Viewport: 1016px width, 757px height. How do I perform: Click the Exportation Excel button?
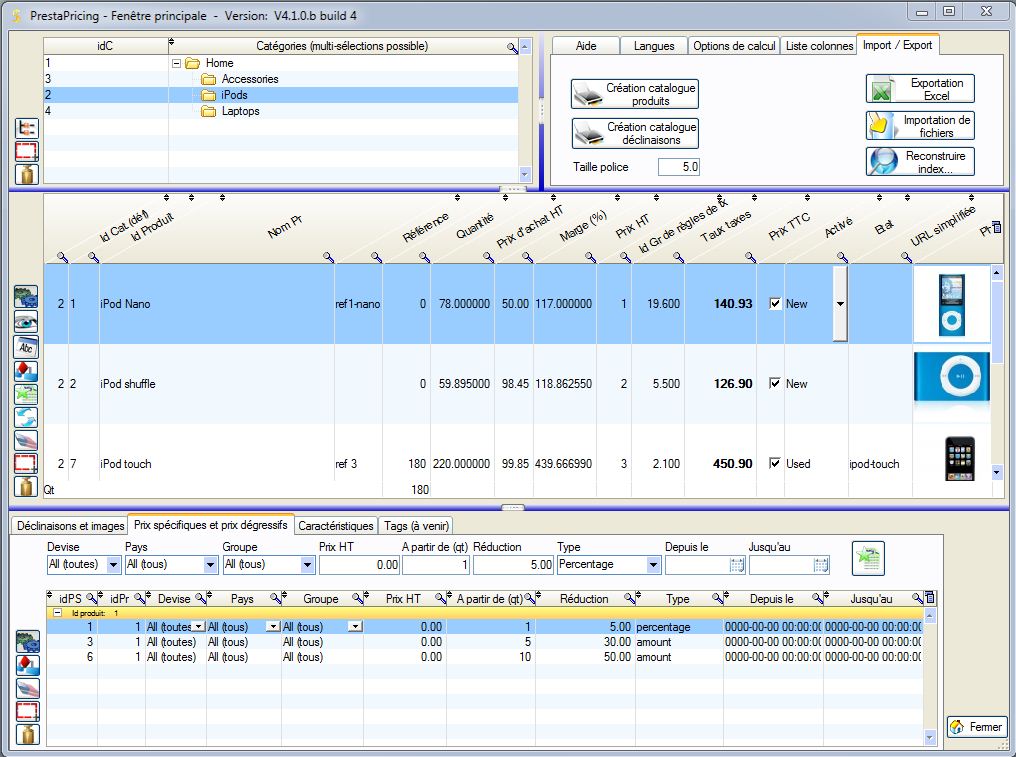coord(920,89)
